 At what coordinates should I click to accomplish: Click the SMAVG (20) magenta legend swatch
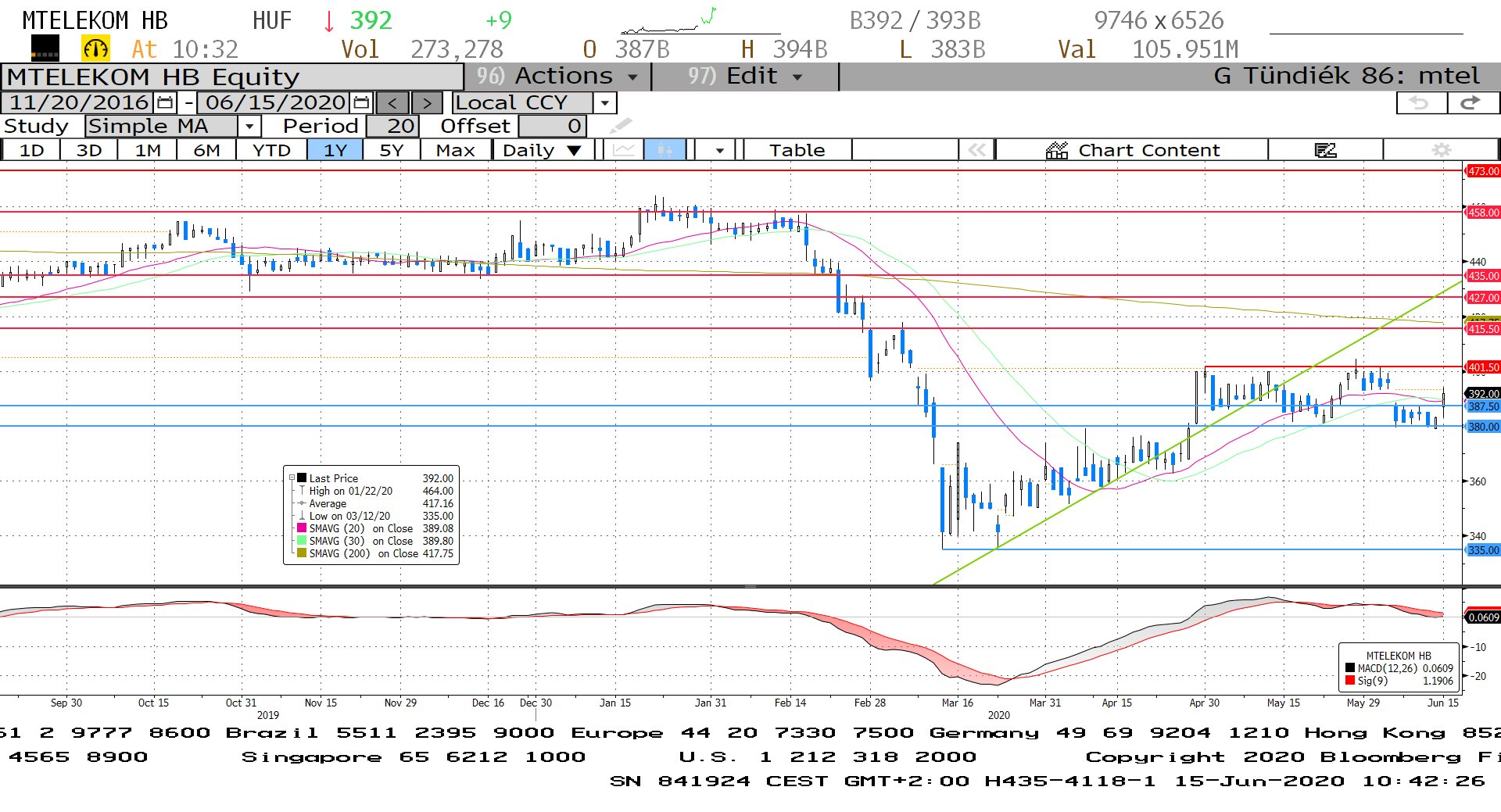tap(302, 528)
